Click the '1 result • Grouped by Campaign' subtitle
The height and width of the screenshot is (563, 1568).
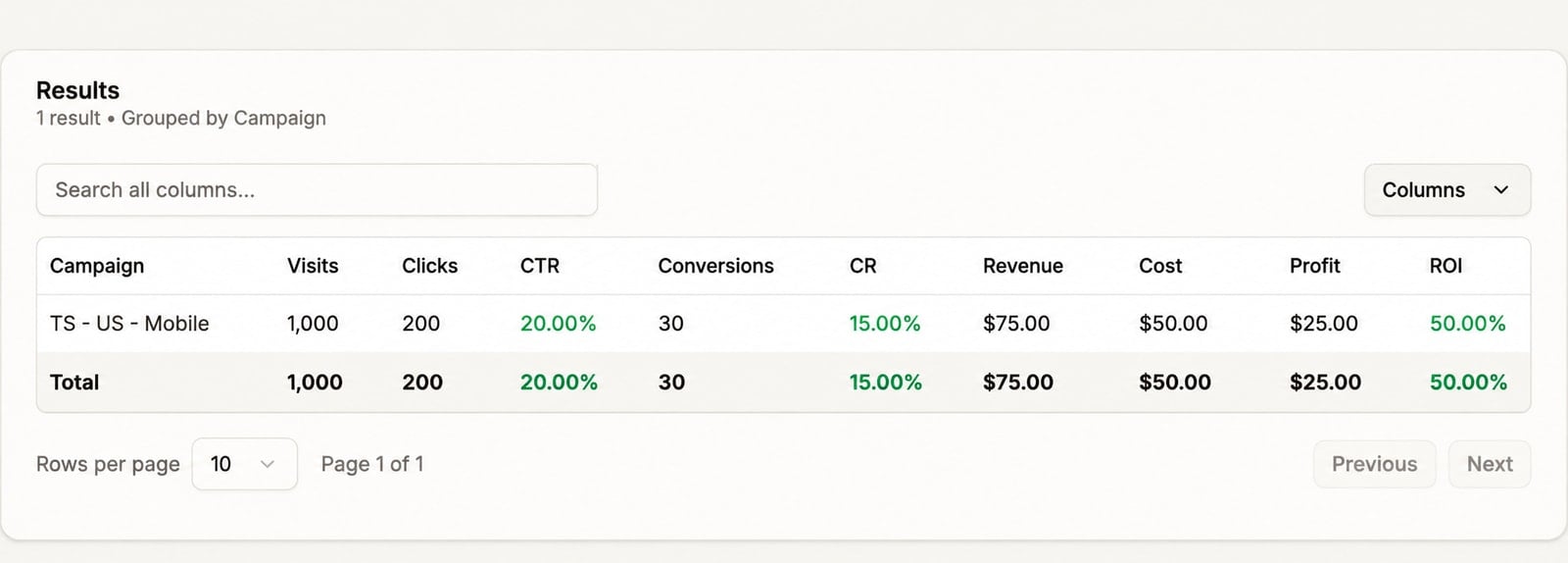coord(181,118)
